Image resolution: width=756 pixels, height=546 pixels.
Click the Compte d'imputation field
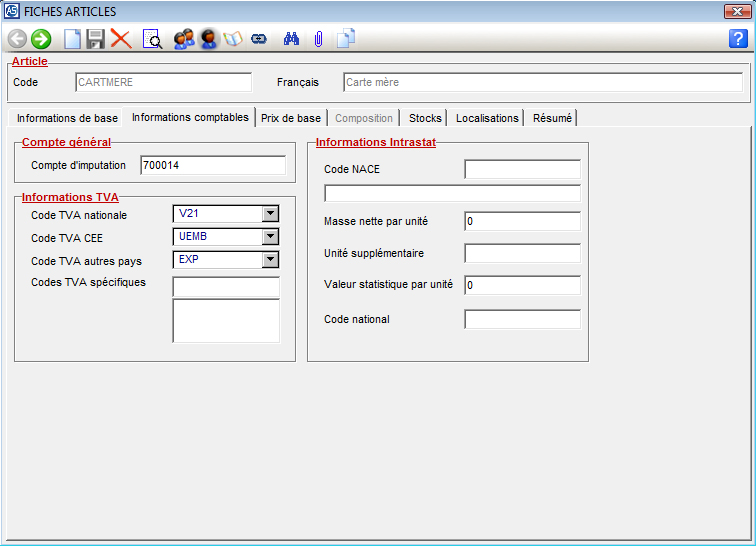click(212, 165)
